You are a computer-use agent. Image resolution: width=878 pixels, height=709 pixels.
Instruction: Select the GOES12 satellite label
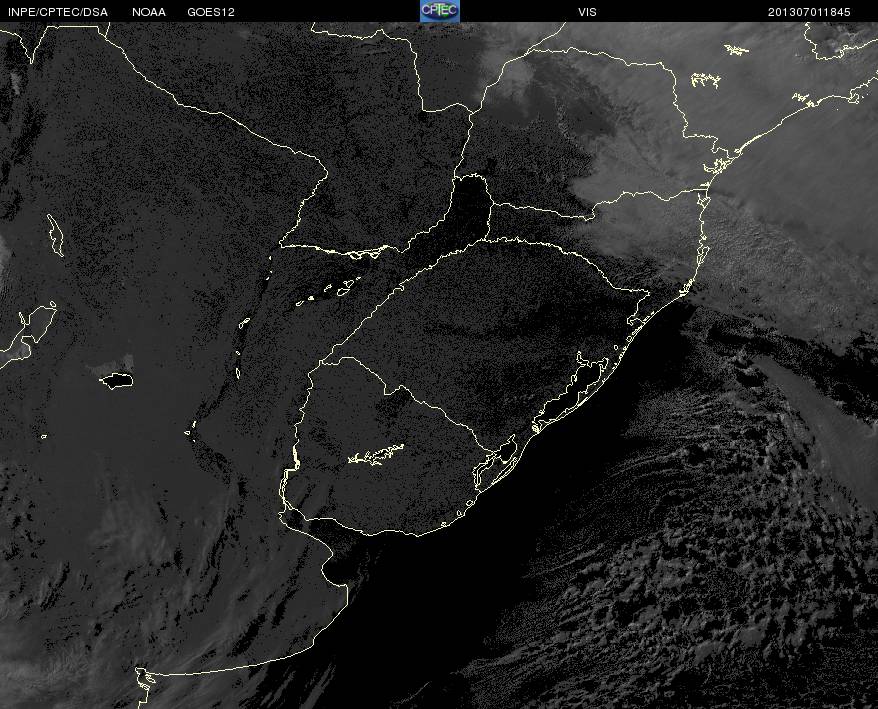[211, 12]
